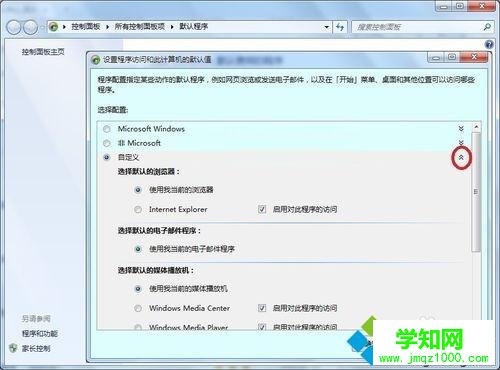Select Internet Explorer as default browser
The width and height of the screenshot is (500, 370).
tap(138, 210)
